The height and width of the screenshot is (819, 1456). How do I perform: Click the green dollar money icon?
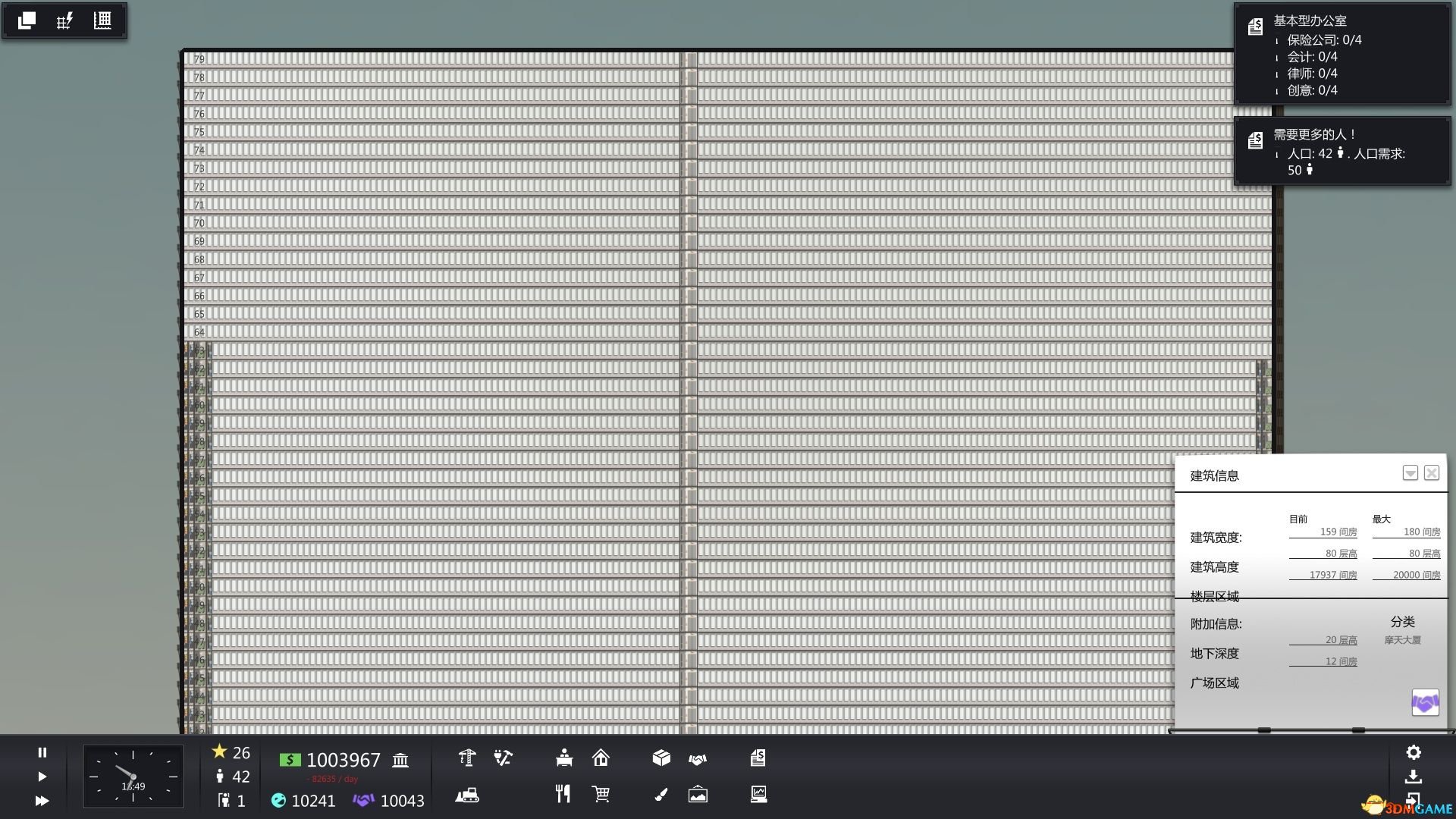coord(290,760)
